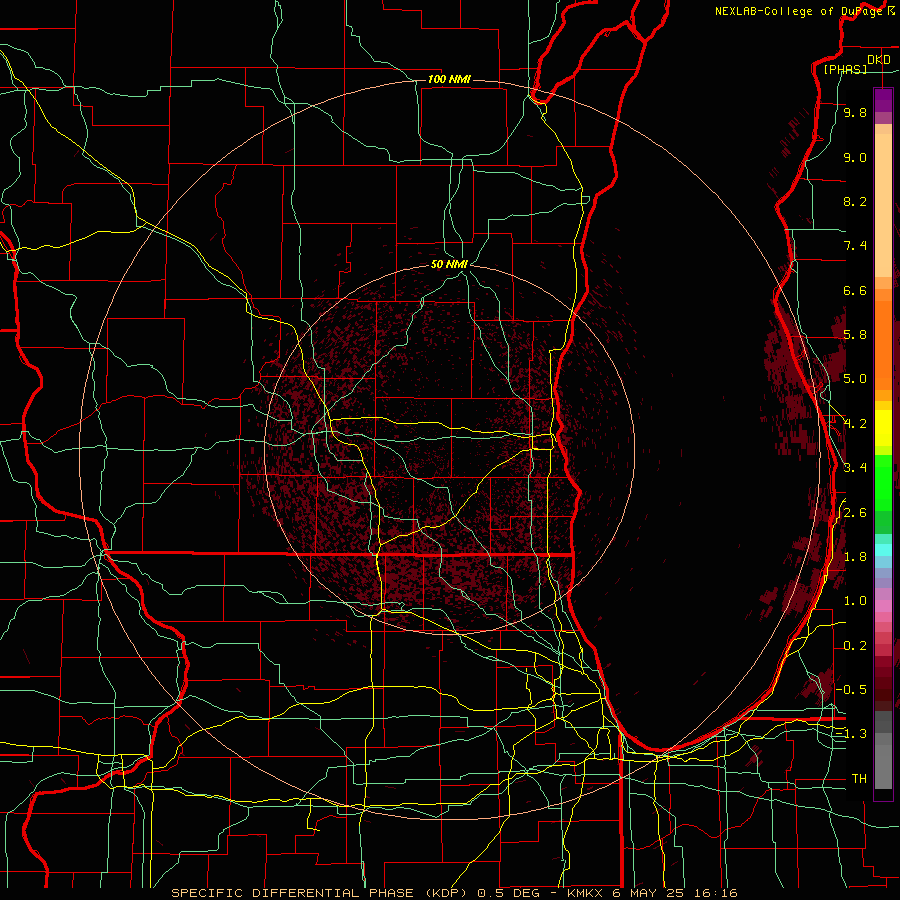The height and width of the screenshot is (900, 900).
Task: Click the 4.2 value on the scale
Action: pos(855,424)
